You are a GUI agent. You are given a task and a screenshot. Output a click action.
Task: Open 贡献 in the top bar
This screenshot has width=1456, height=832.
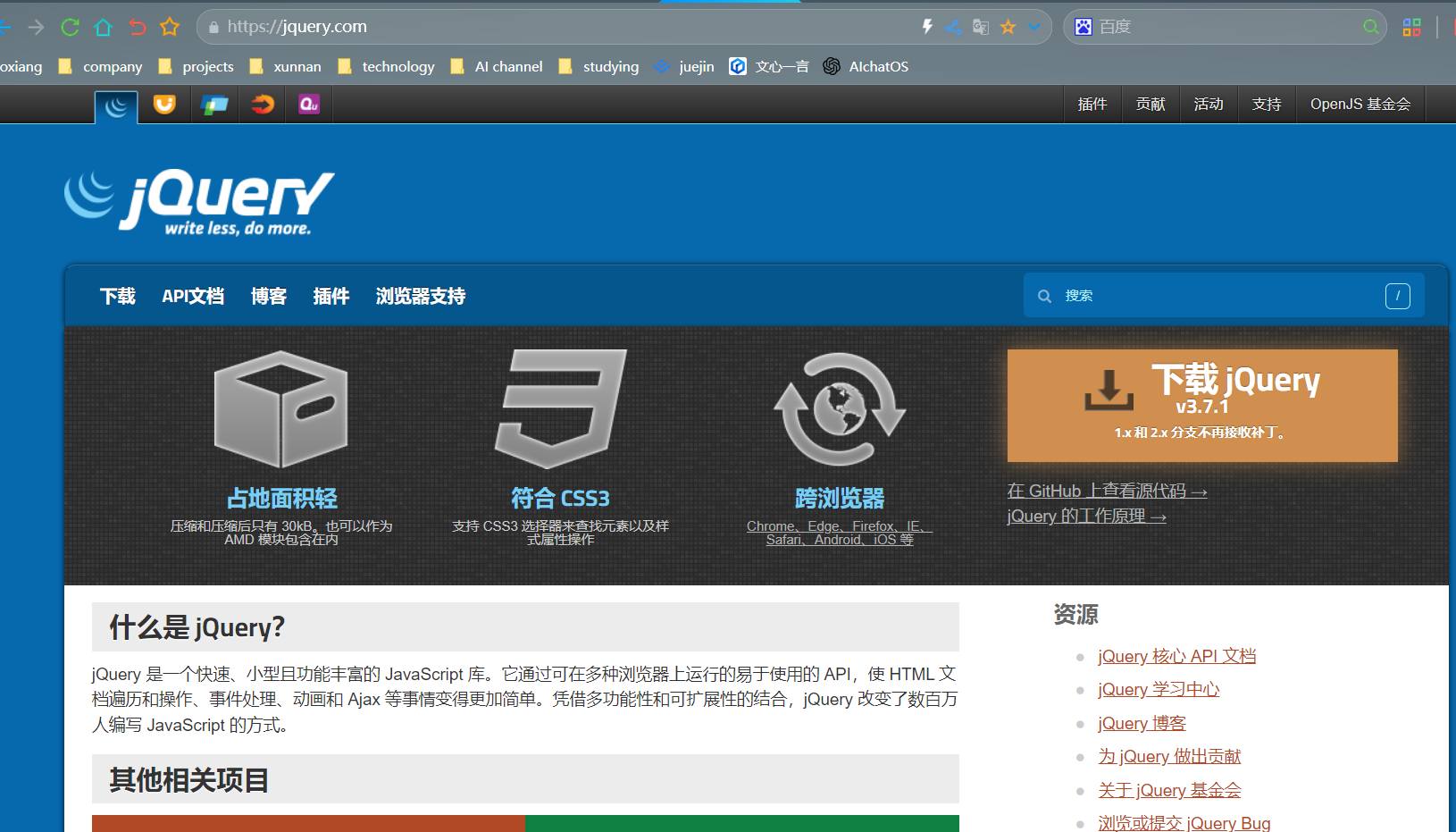pos(1151,105)
